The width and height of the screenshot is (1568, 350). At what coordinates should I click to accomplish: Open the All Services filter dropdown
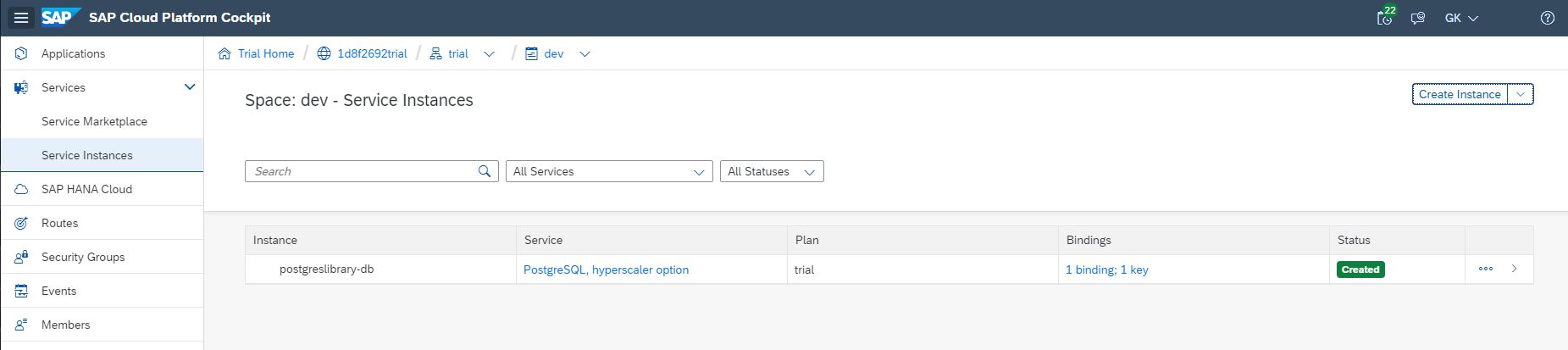point(608,171)
